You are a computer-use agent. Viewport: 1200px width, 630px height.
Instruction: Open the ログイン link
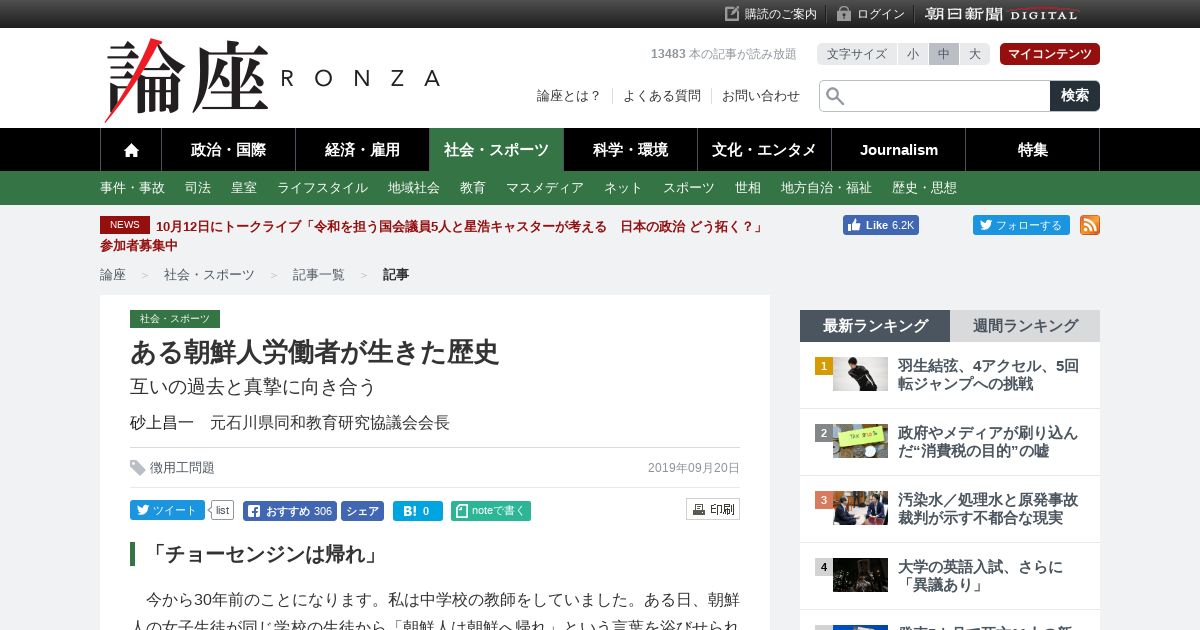(871, 14)
